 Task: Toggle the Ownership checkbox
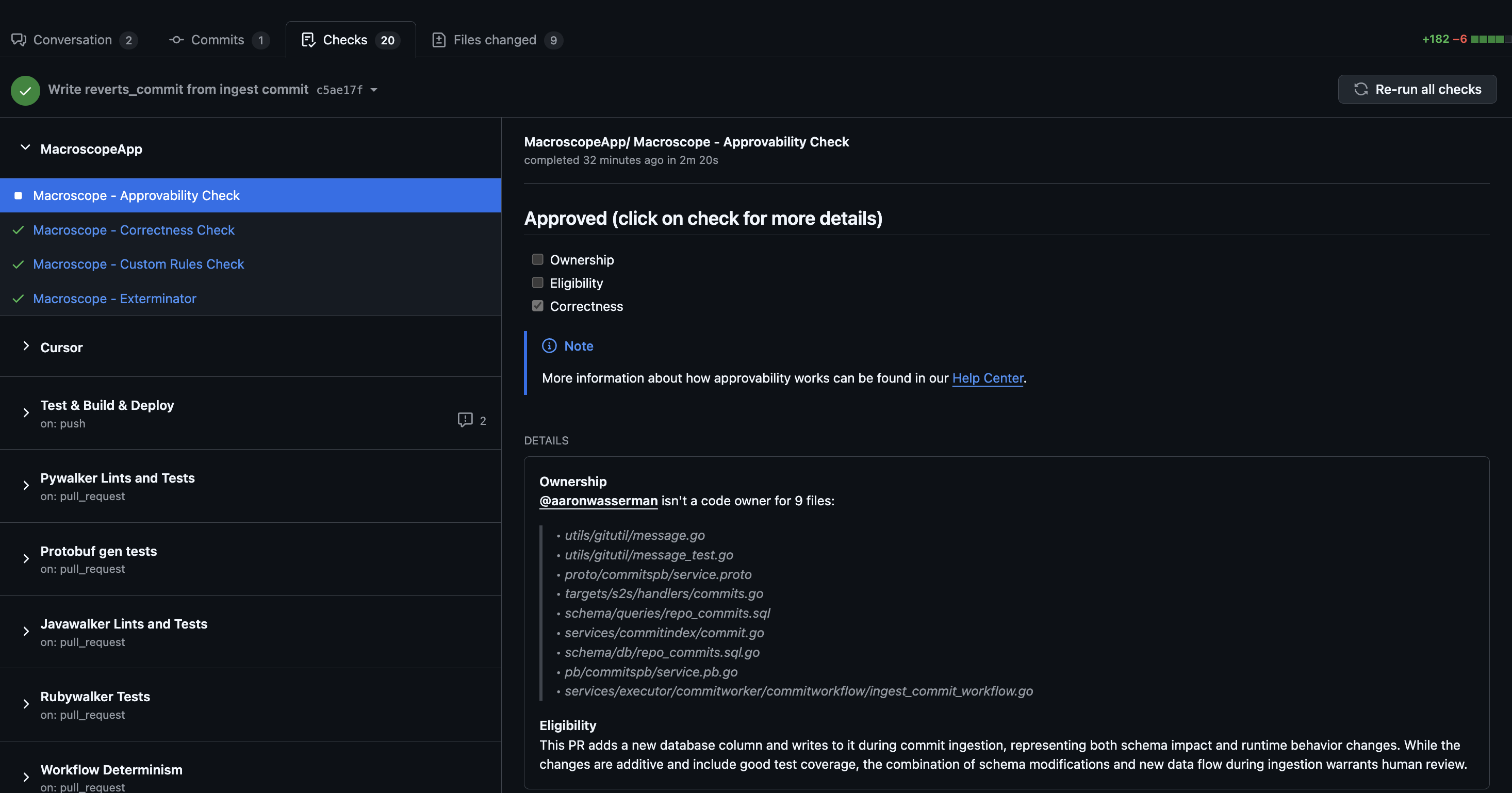(x=537, y=259)
